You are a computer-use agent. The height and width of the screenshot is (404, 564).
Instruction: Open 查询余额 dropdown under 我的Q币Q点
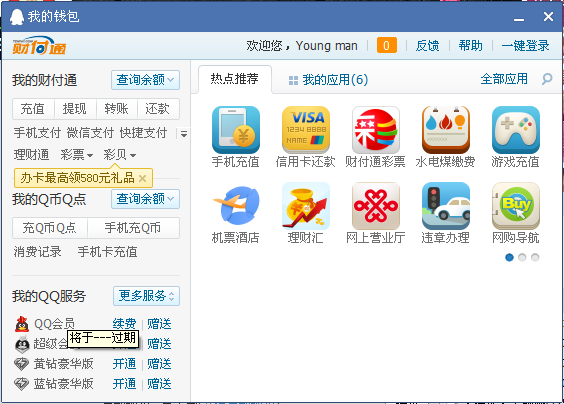(145, 199)
